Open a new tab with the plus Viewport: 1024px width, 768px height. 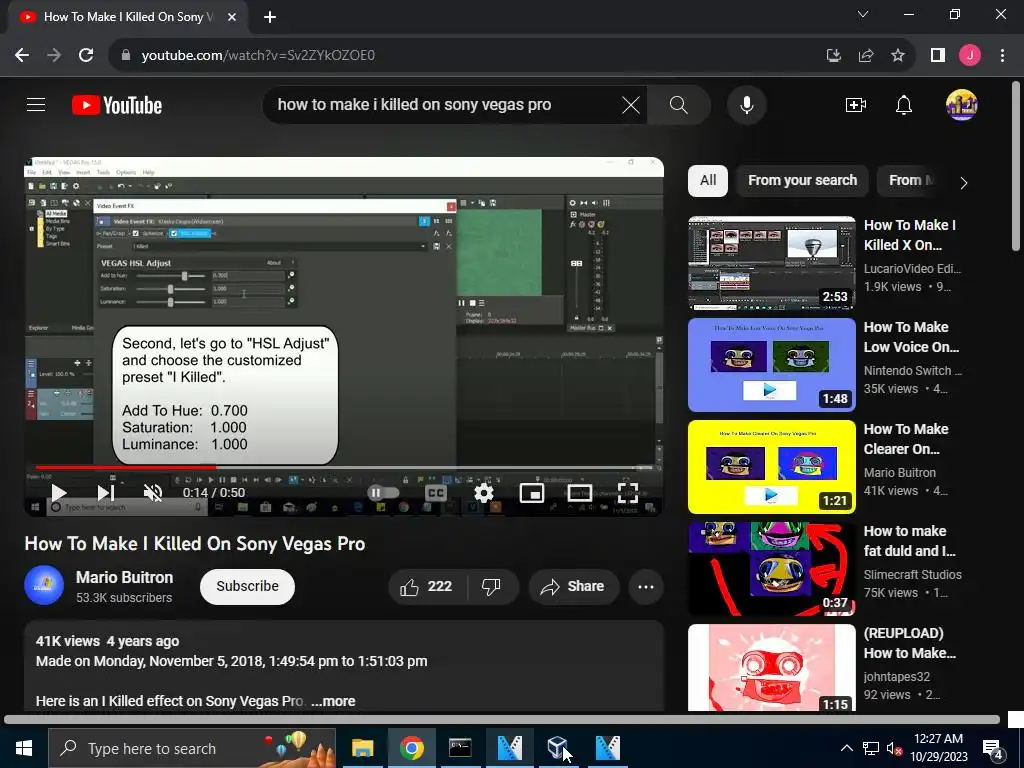(270, 17)
